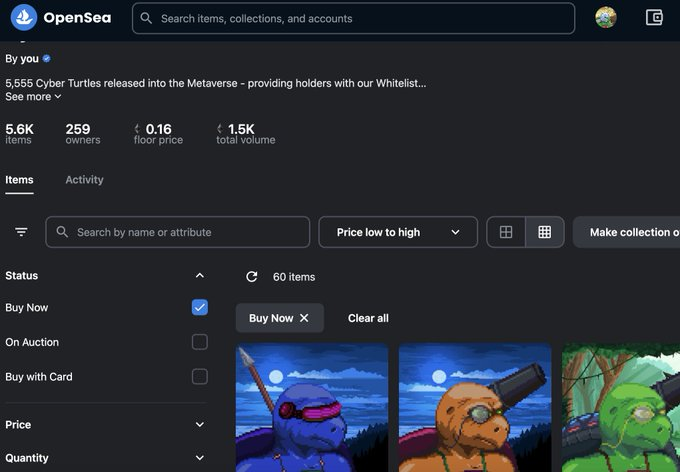Screen dimensions: 680x472
Task: Click the 60 items count text
Action: (x=294, y=277)
